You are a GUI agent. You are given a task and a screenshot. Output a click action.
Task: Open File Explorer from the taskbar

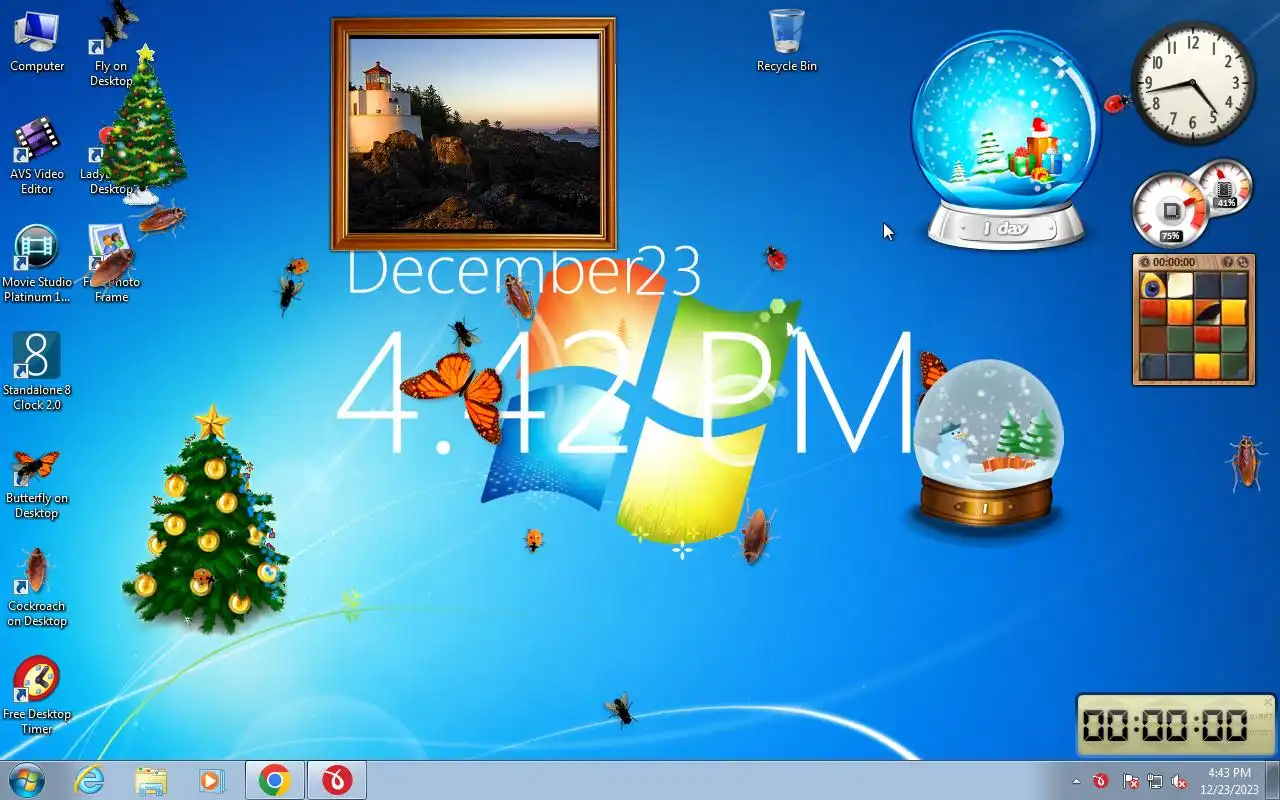point(151,780)
